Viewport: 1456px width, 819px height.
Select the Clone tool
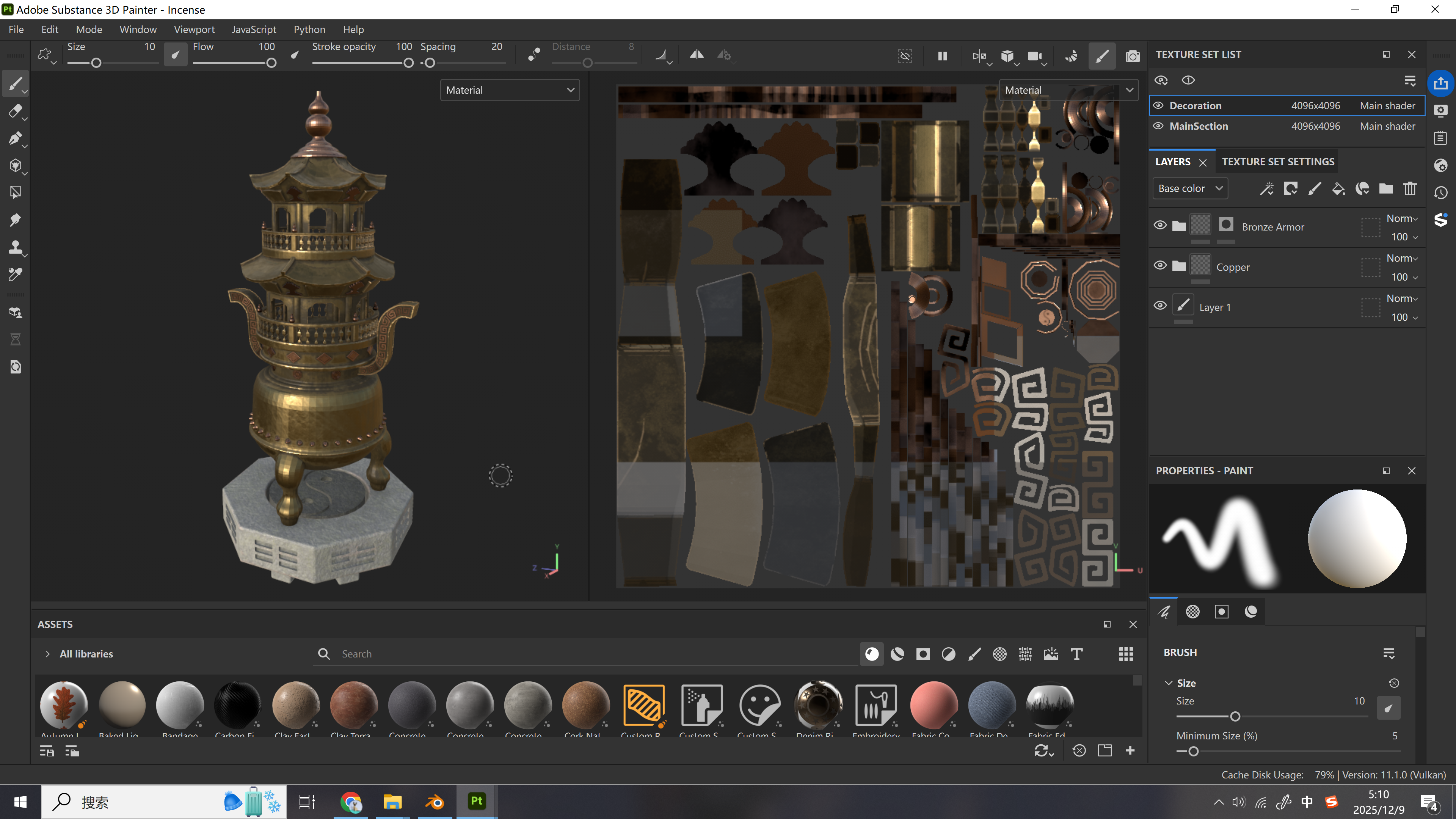pos(15,247)
